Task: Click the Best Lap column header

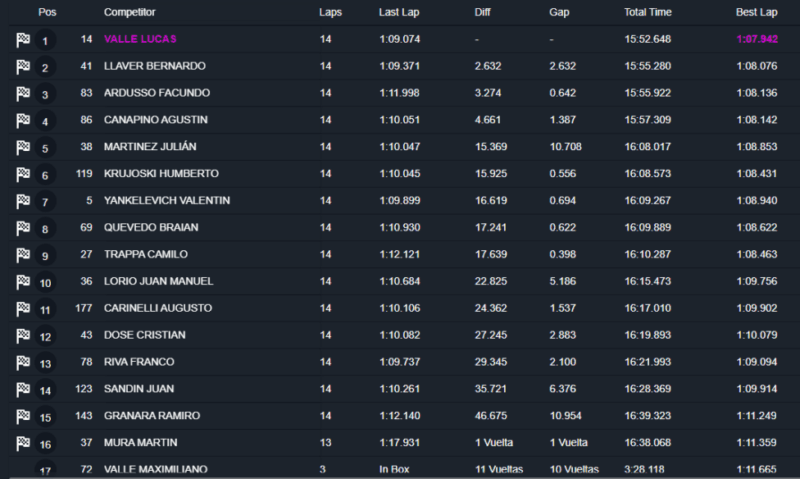Action: pyautogui.click(x=757, y=13)
